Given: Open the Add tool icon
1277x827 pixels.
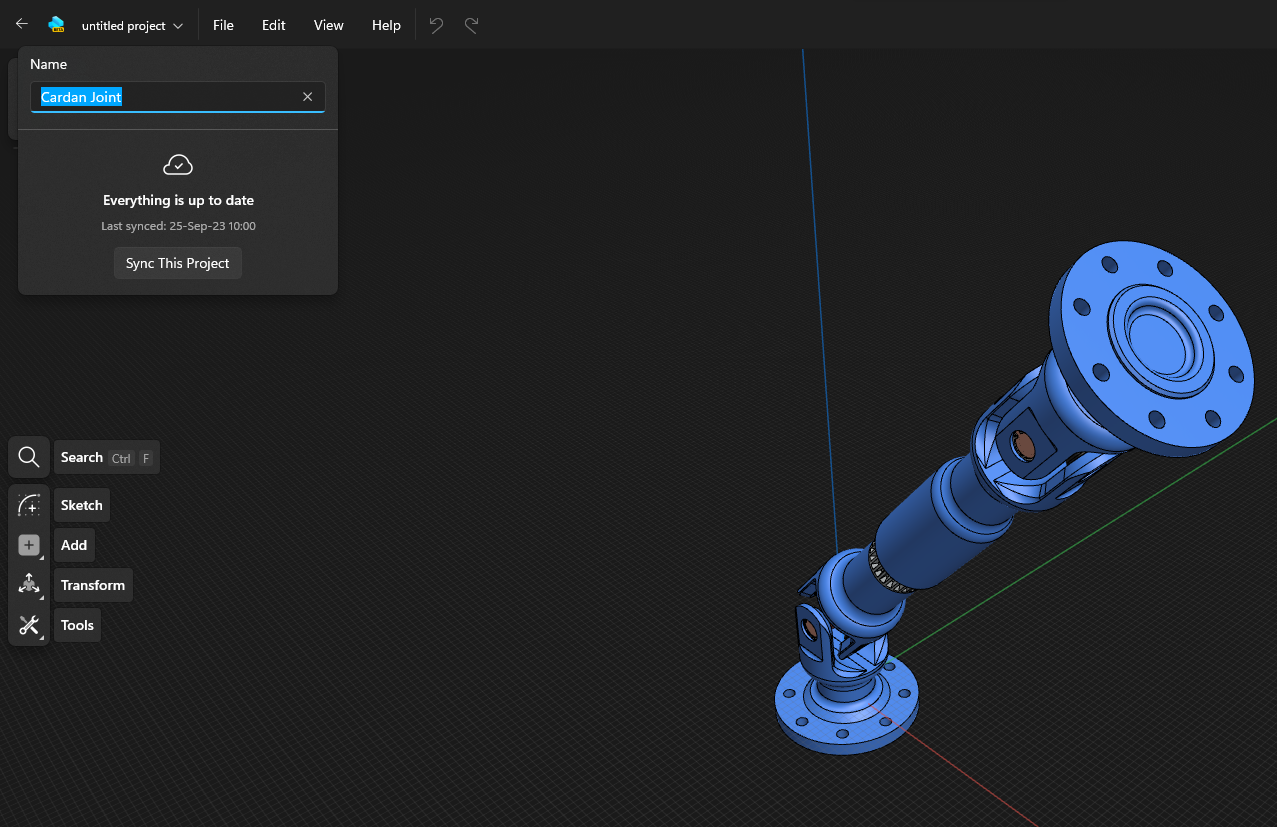Looking at the screenshot, I should (x=29, y=545).
